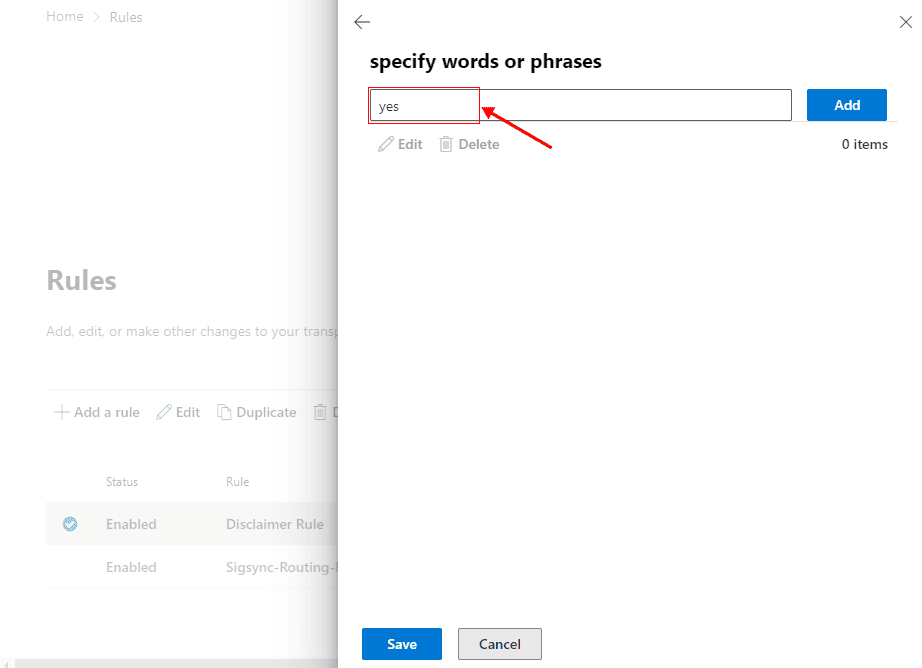Go to the Home breadcrumb
This screenshot has width=922, height=668.
point(65,17)
